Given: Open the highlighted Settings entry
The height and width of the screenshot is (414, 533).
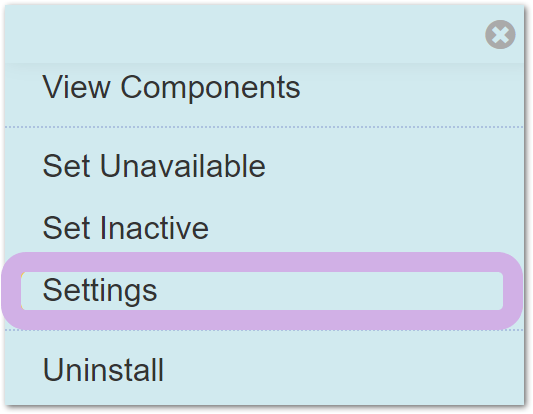Looking at the screenshot, I should [x=100, y=291].
